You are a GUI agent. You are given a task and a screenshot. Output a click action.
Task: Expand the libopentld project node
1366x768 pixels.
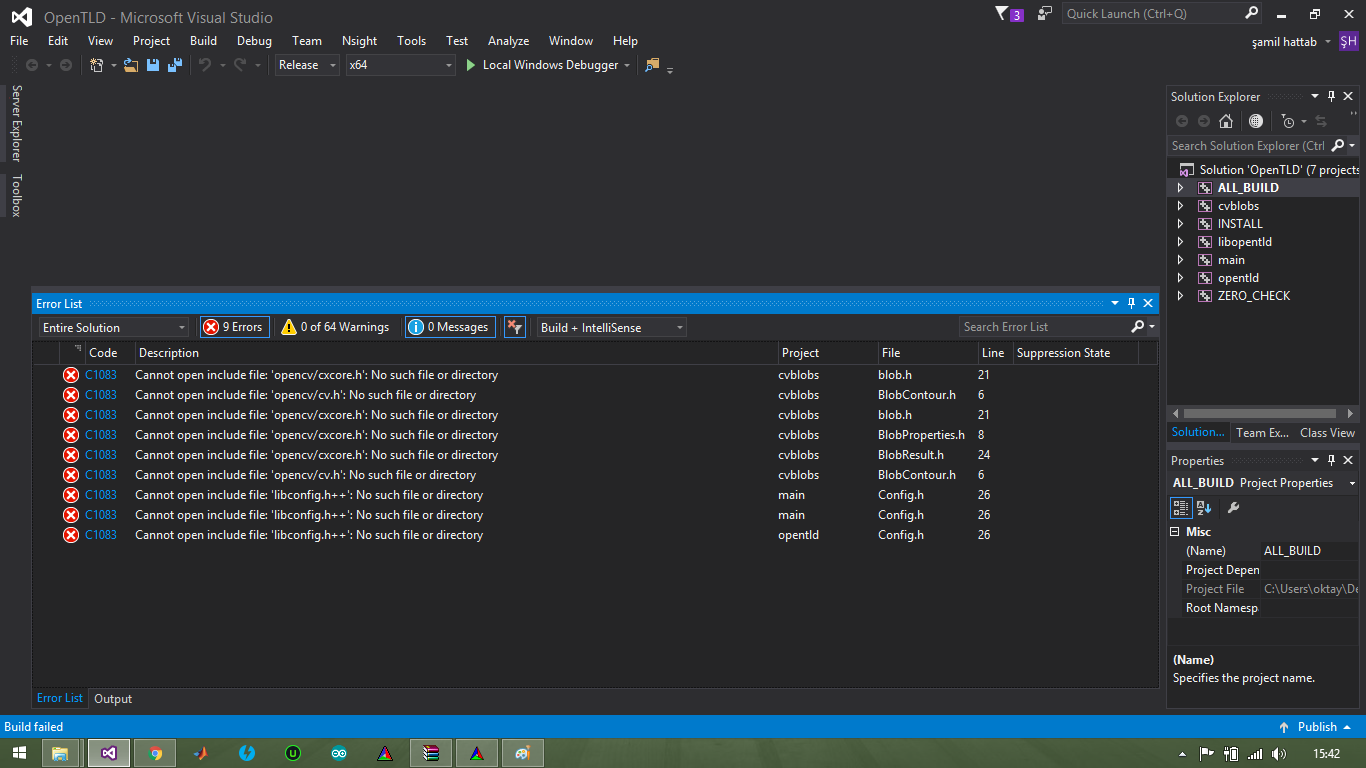click(x=1180, y=242)
